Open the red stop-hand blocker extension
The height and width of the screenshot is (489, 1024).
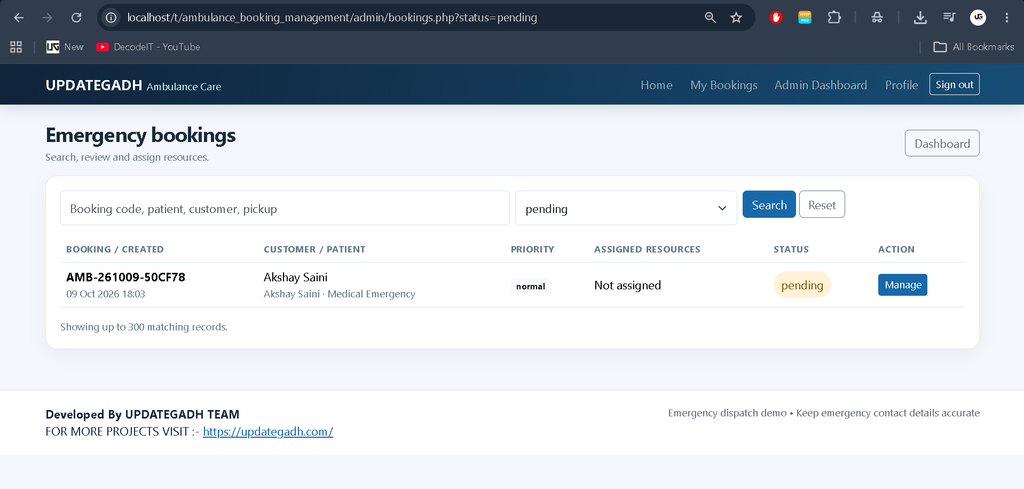[x=776, y=18]
